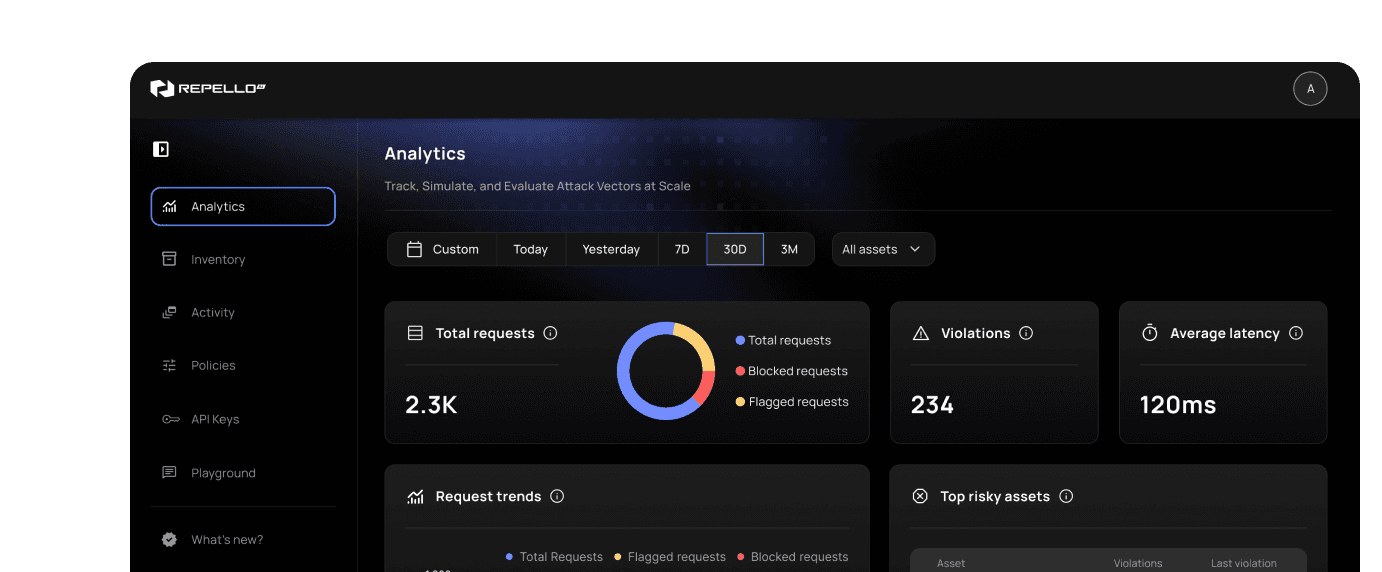Click the Last violation column header
Screen dimensions: 1382x572
1244,563
